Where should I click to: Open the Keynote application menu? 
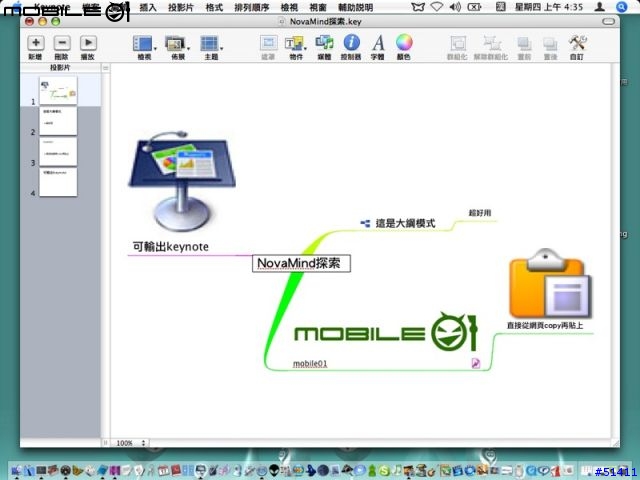52,7
